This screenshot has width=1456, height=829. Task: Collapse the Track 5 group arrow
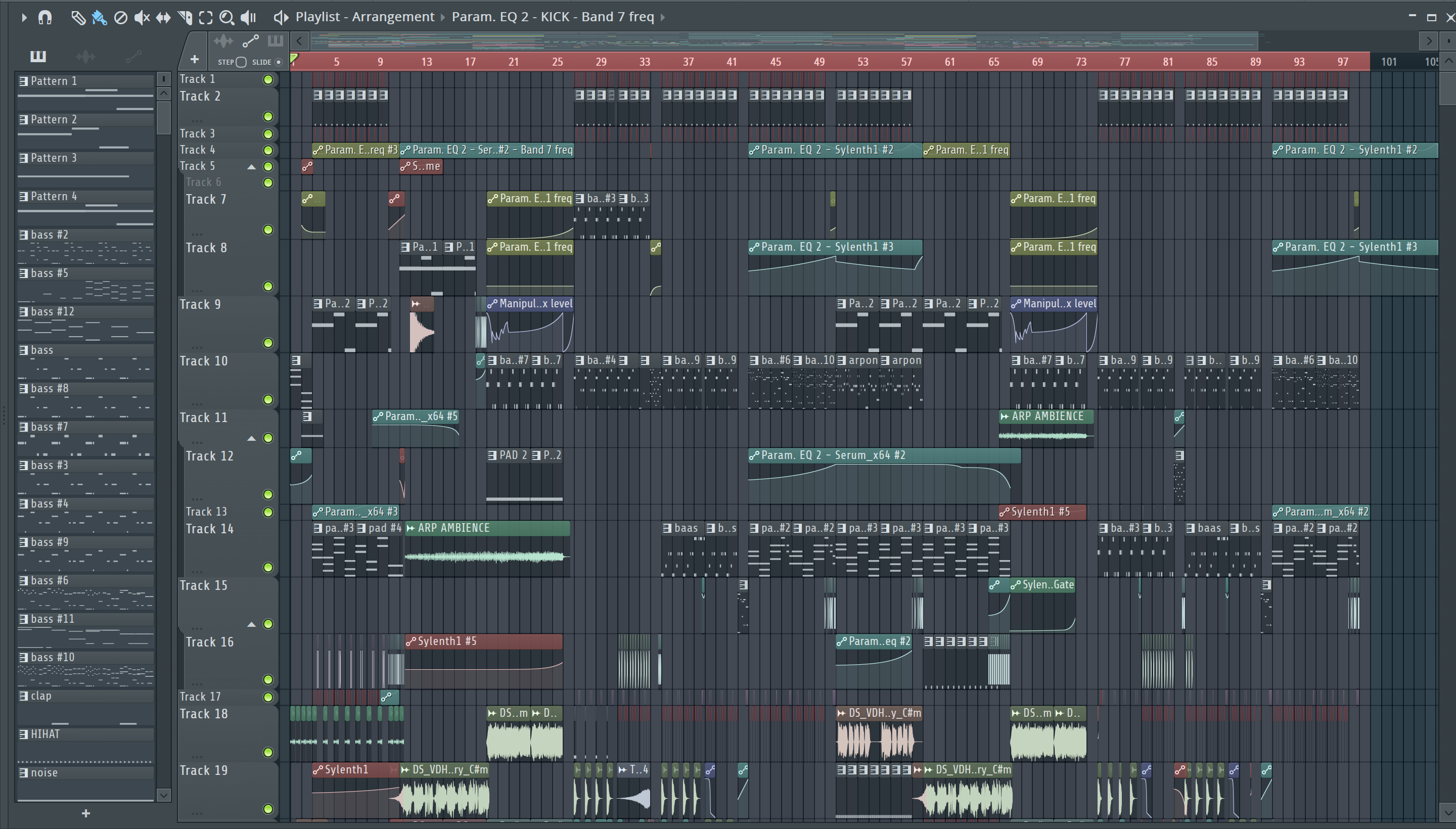pyautogui.click(x=251, y=167)
